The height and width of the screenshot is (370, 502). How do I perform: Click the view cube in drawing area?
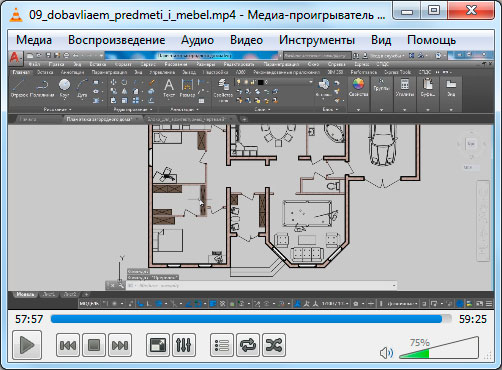(471, 144)
